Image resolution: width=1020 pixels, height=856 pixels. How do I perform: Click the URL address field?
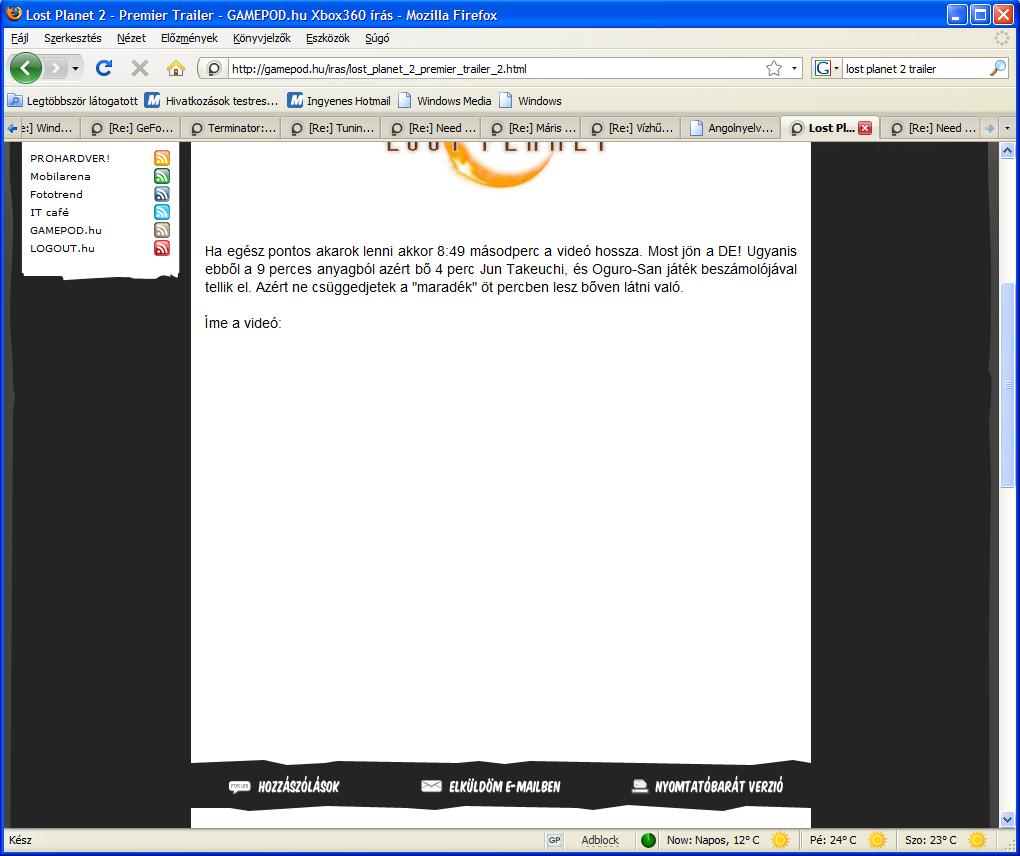(x=496, y=68)
